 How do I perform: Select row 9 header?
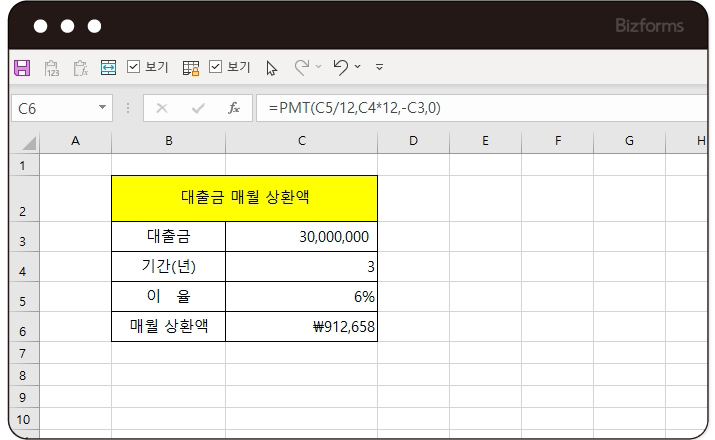pyautogui.click(x=25, y=397)
